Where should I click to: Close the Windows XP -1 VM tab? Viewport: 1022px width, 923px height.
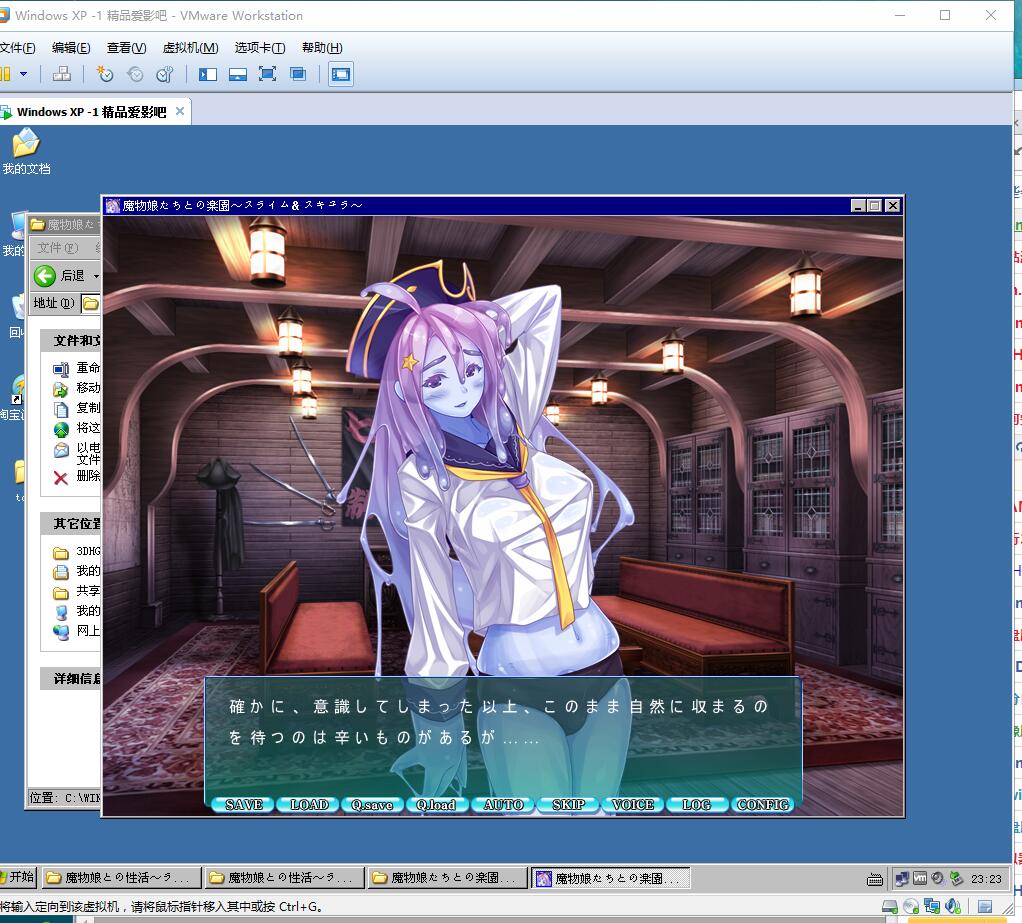coord(180,111)
